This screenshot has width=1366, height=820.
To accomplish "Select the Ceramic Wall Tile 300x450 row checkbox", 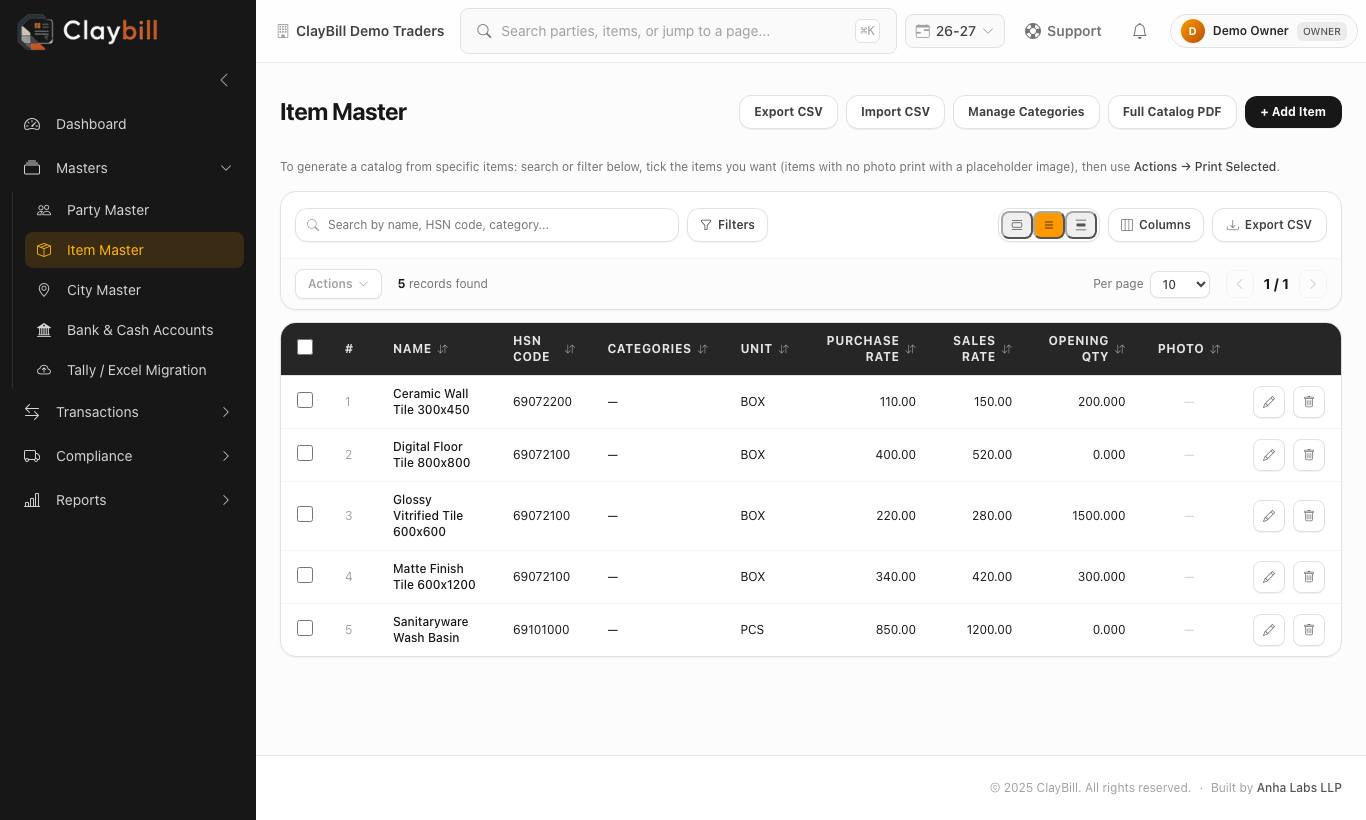I will [x=305, y=400].
